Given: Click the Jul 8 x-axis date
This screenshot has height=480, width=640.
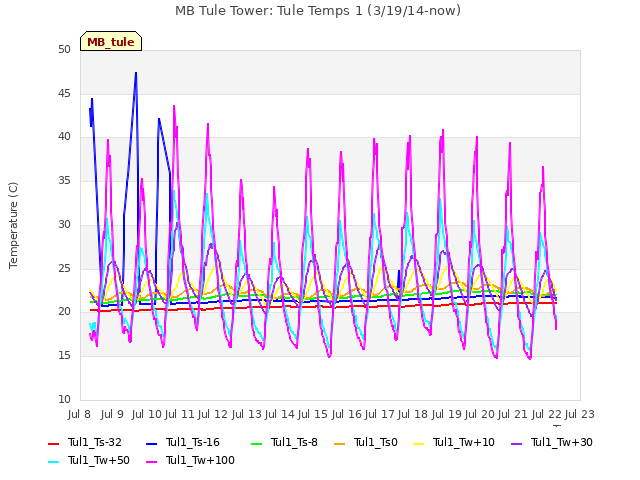Looking at the screenshot, I should coord(79,414).
